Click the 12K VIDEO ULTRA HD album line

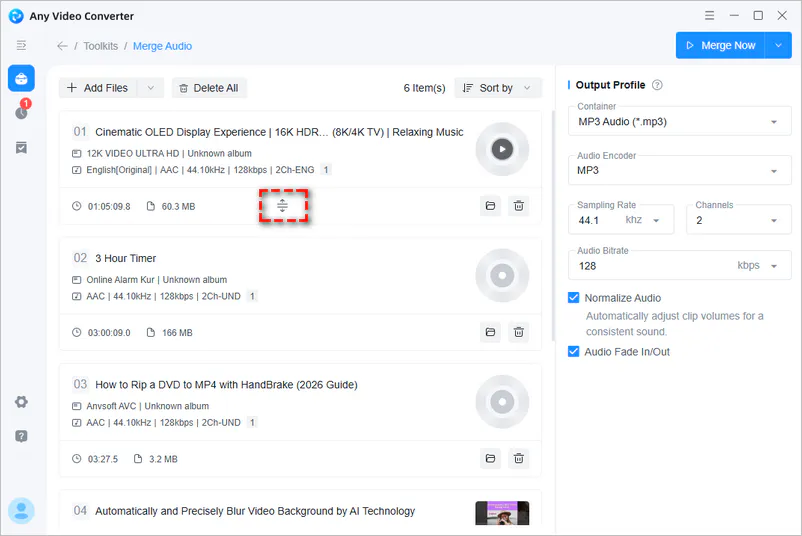169,153
